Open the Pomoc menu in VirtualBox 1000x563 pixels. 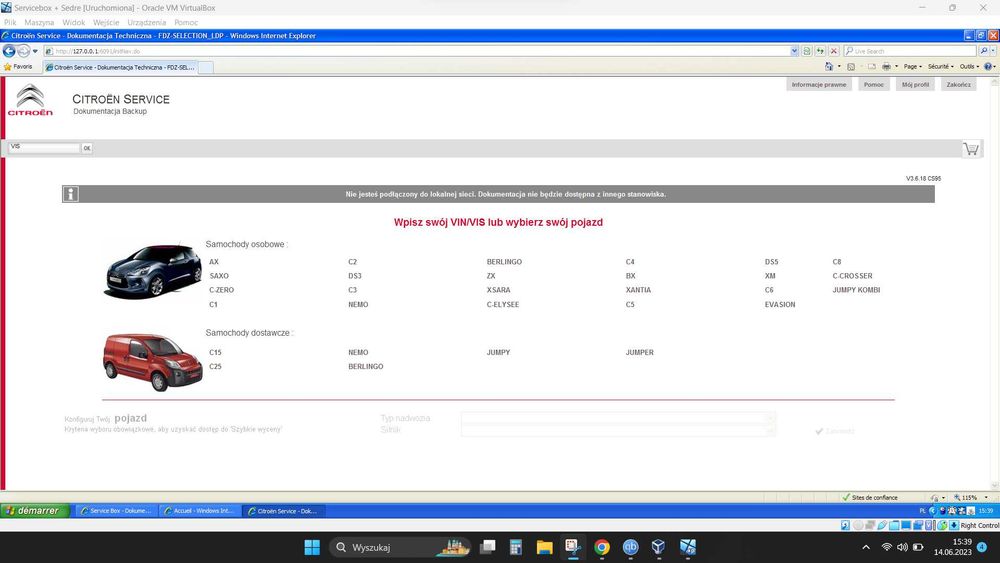tap(186, 22)
